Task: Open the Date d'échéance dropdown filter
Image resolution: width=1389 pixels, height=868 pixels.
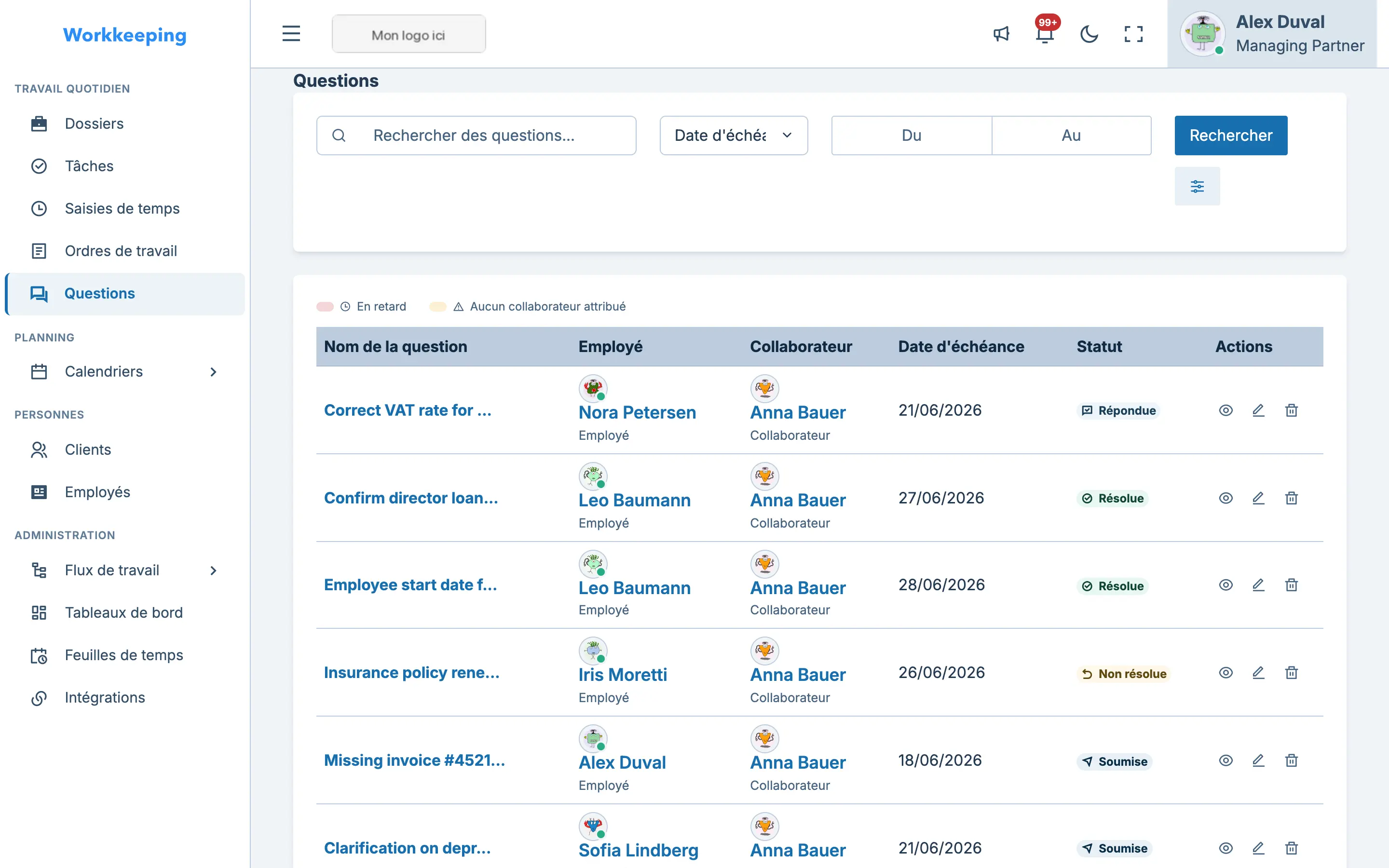Action: click(x=734, y=136)
